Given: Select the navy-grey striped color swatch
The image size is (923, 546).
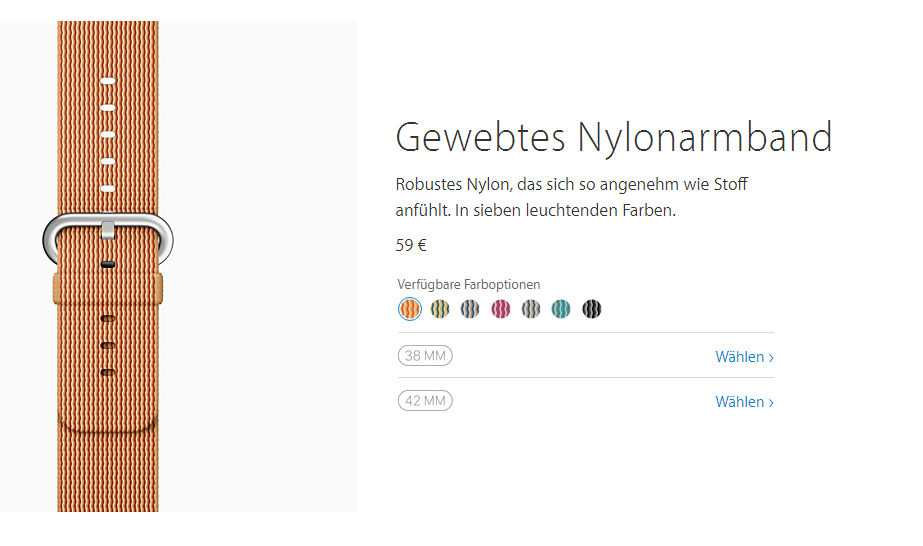Looking at the screenshot, I should (x=470, y=309).
